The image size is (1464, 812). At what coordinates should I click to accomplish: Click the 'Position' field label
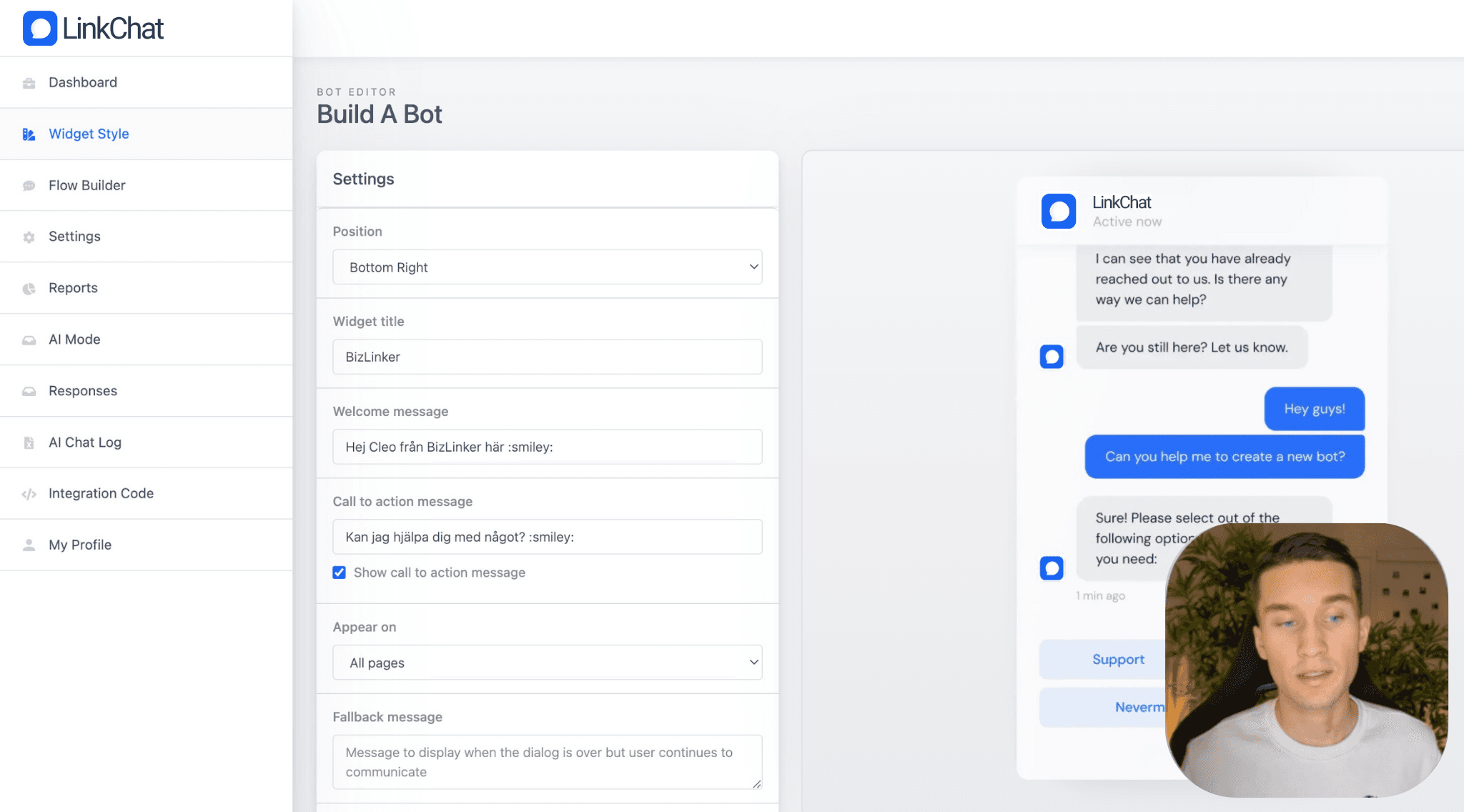tap(357, 232)
